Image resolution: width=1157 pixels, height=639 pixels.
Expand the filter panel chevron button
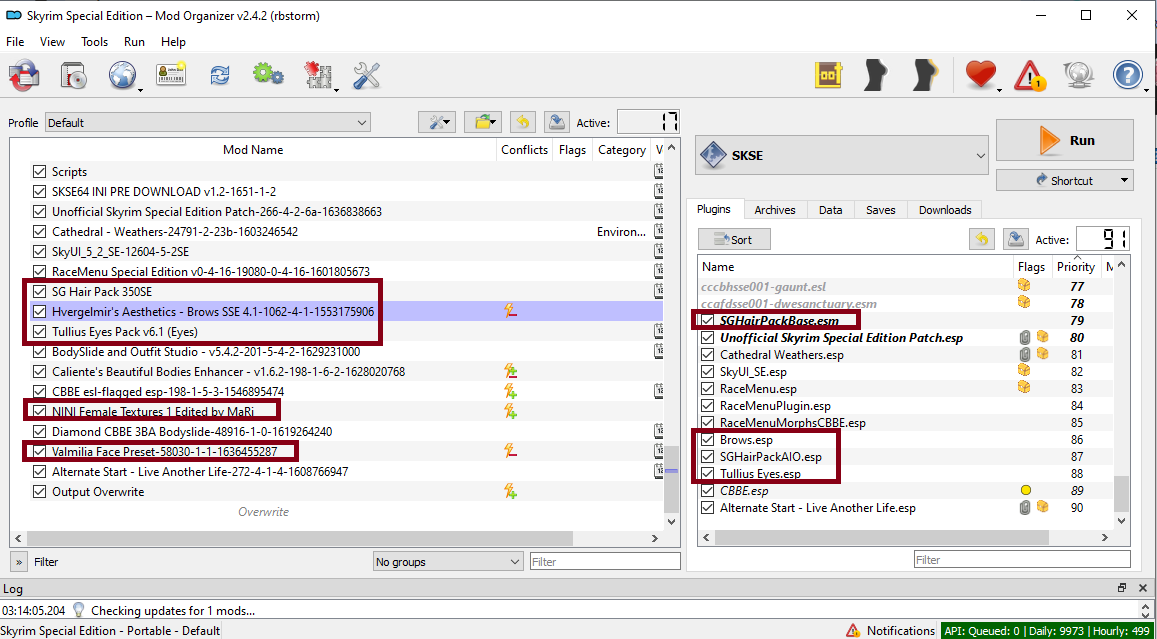pos(19,562)
